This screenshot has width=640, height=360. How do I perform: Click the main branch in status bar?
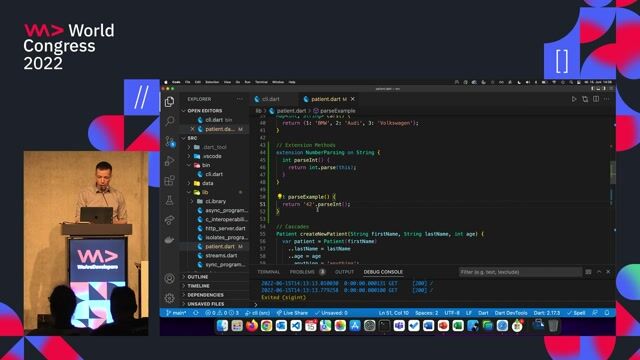pos(176,313)
